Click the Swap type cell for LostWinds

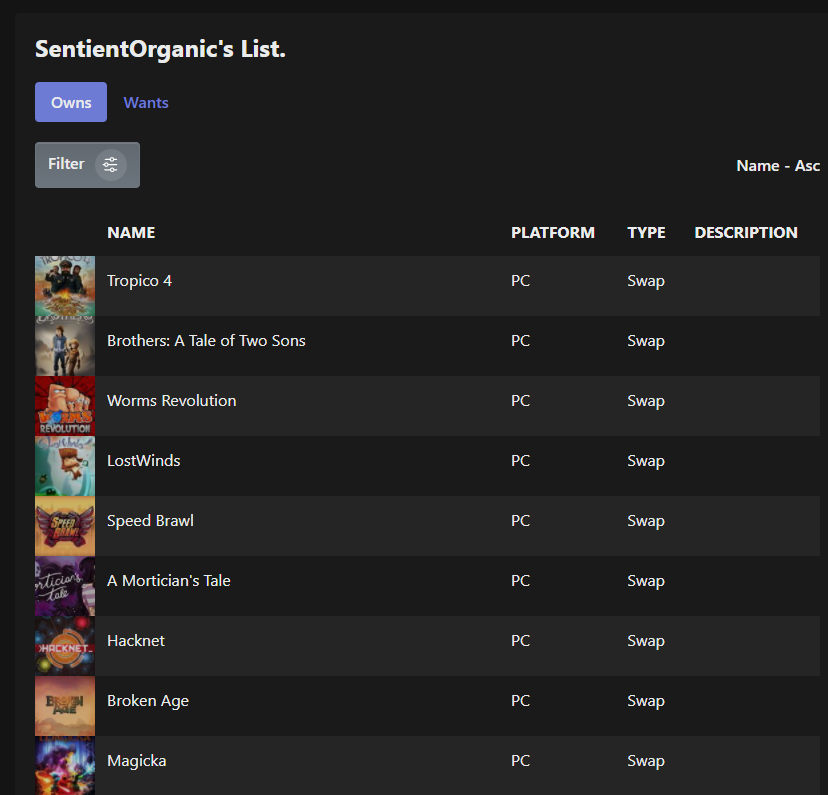point(646,461)
